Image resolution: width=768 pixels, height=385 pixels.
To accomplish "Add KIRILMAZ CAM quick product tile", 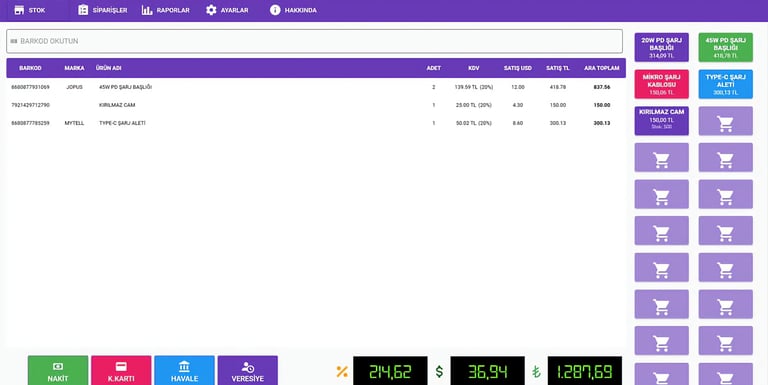I will coord(661,121).
